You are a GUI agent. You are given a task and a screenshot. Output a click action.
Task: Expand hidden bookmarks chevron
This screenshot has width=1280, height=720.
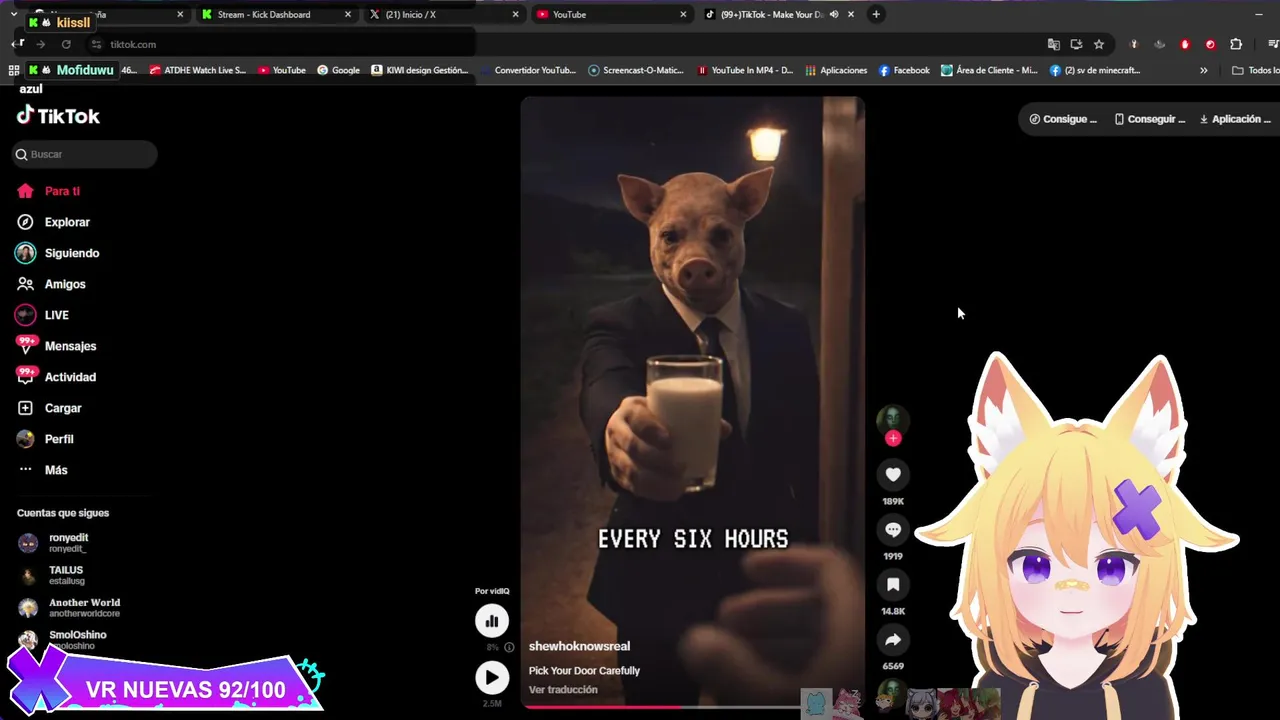(x=1203, y=71)
